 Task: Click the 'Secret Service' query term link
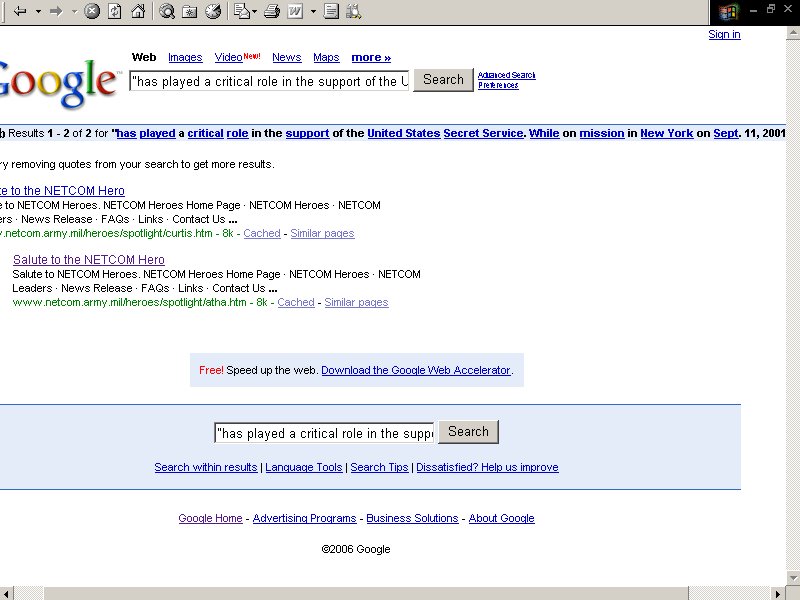pyautogui.click(x=483, y=134)
